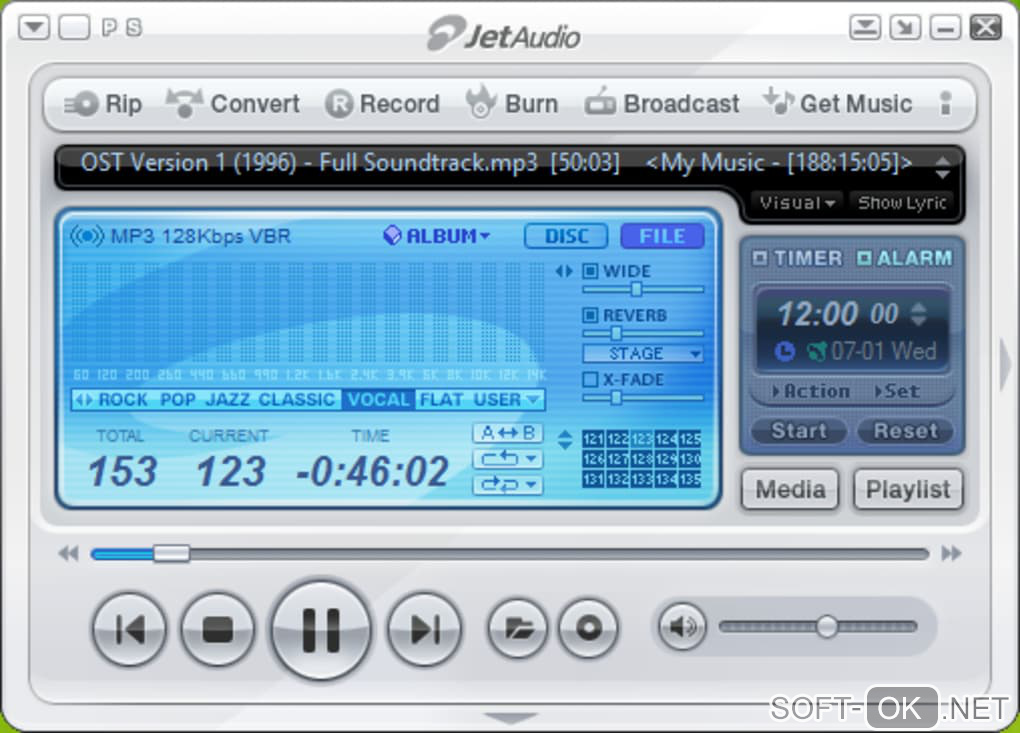Open the Convert audio tool
Screen dimensions: 1020x733
point(233,103)
